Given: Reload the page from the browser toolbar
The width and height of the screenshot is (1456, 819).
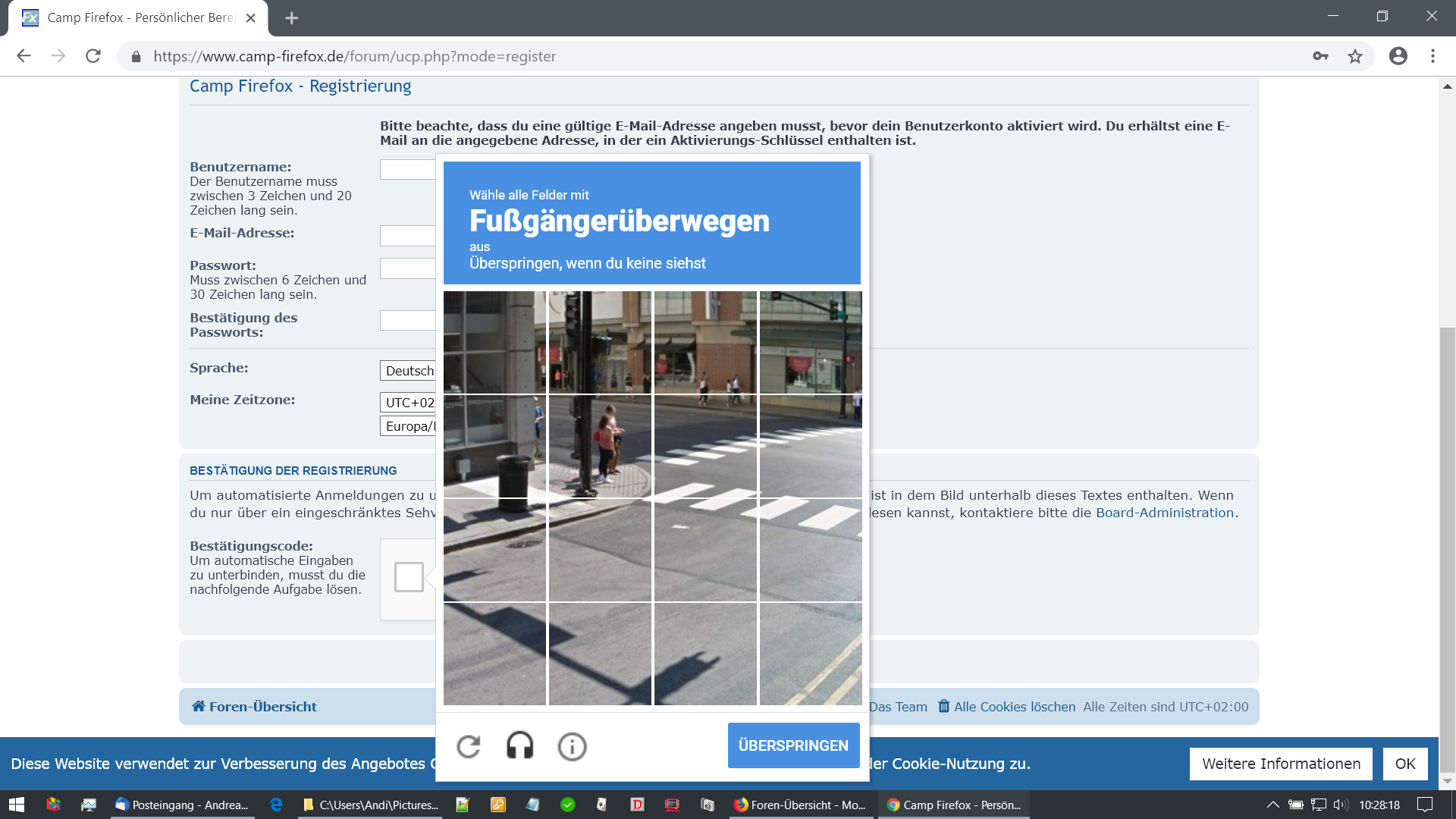Looking at the screenshot, I should tap(93, 56).
